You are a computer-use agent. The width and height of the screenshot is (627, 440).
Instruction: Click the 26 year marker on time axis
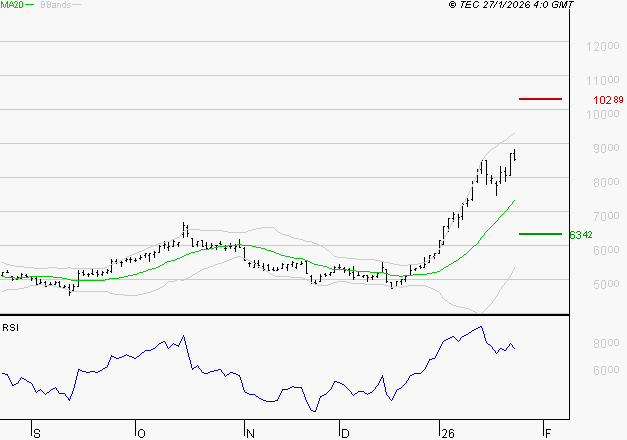click(x=448, y=433)
